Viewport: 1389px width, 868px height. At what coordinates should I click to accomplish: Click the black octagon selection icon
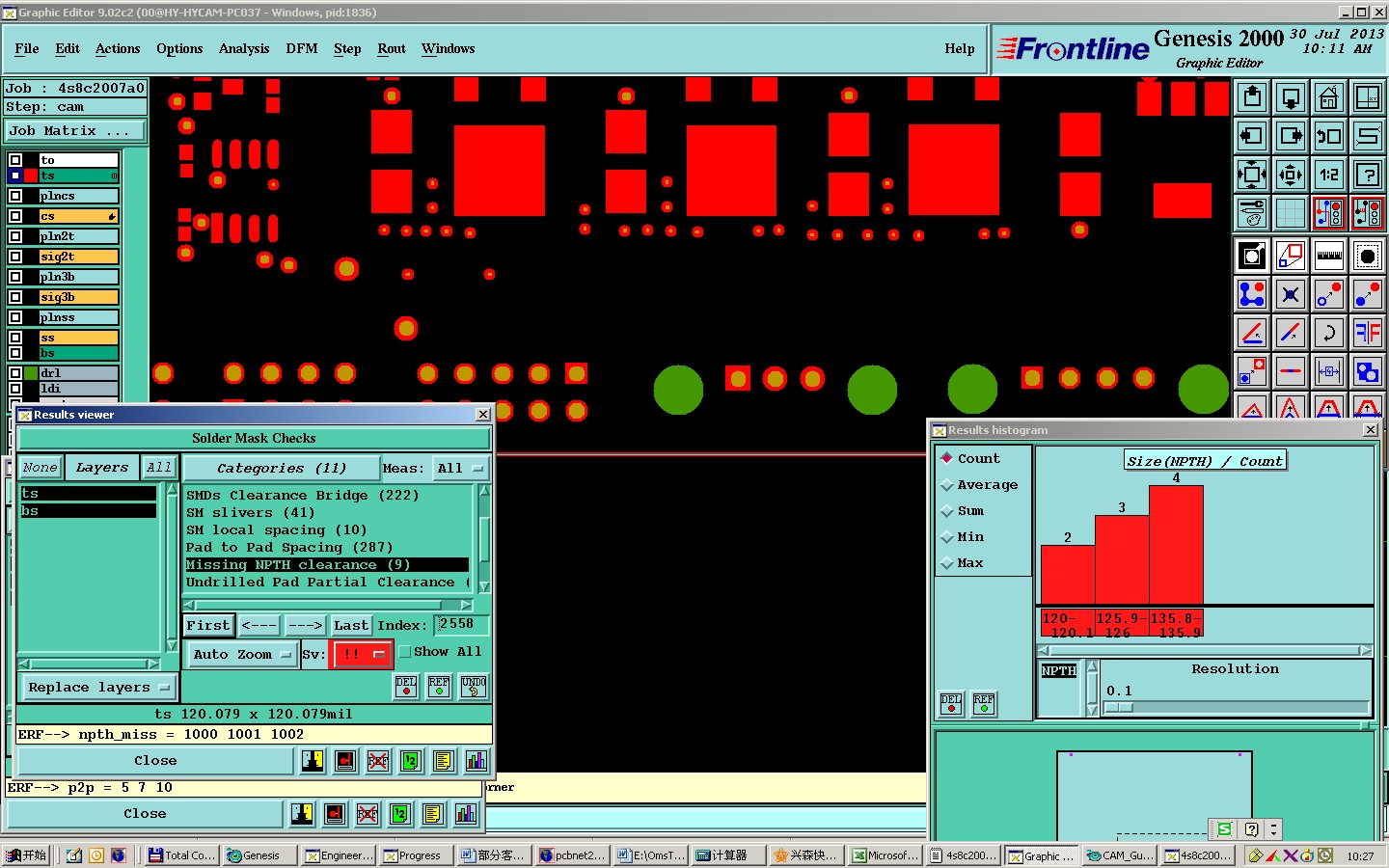point(1368,256)
